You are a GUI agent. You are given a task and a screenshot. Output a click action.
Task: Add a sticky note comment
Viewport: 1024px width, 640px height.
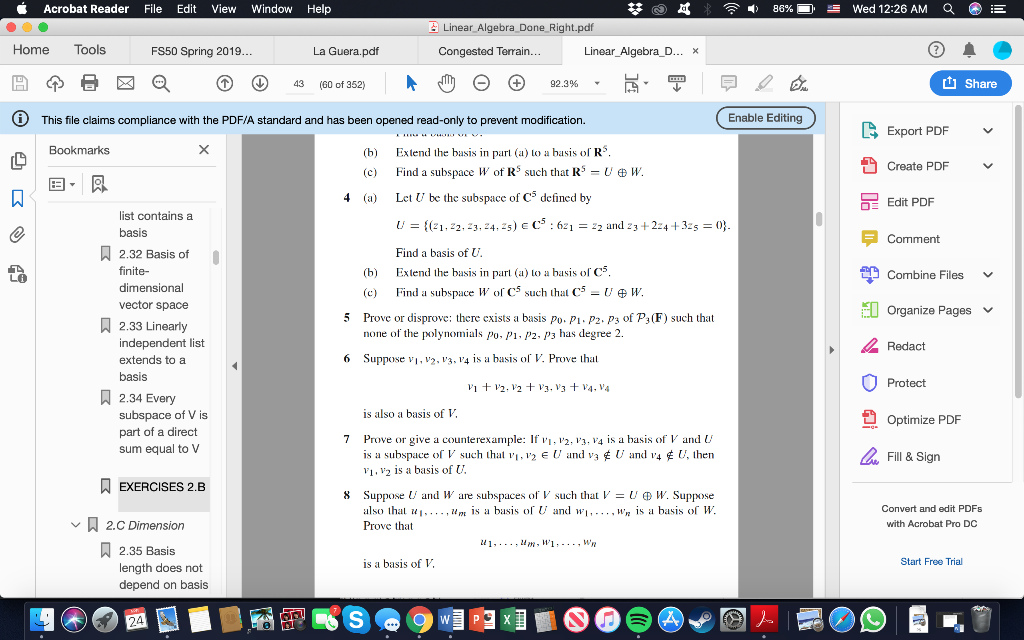coord(729,84)
